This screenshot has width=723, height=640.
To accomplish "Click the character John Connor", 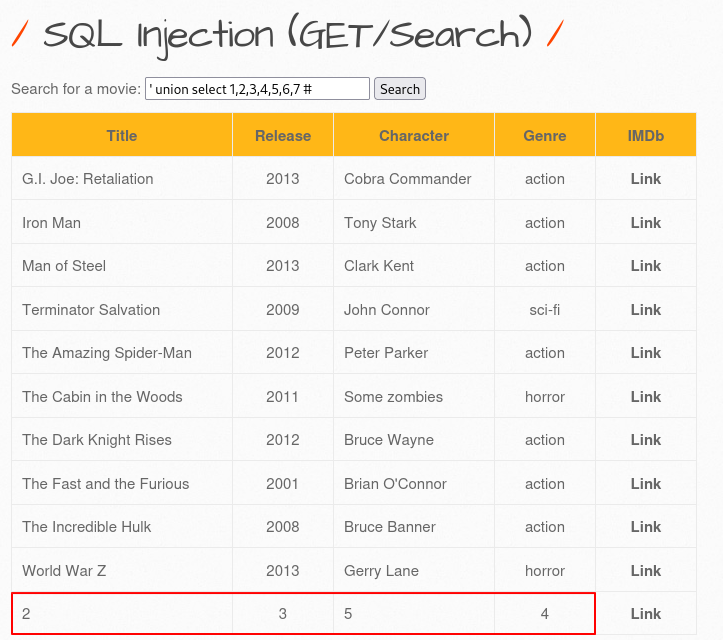I will pos(386,310).
